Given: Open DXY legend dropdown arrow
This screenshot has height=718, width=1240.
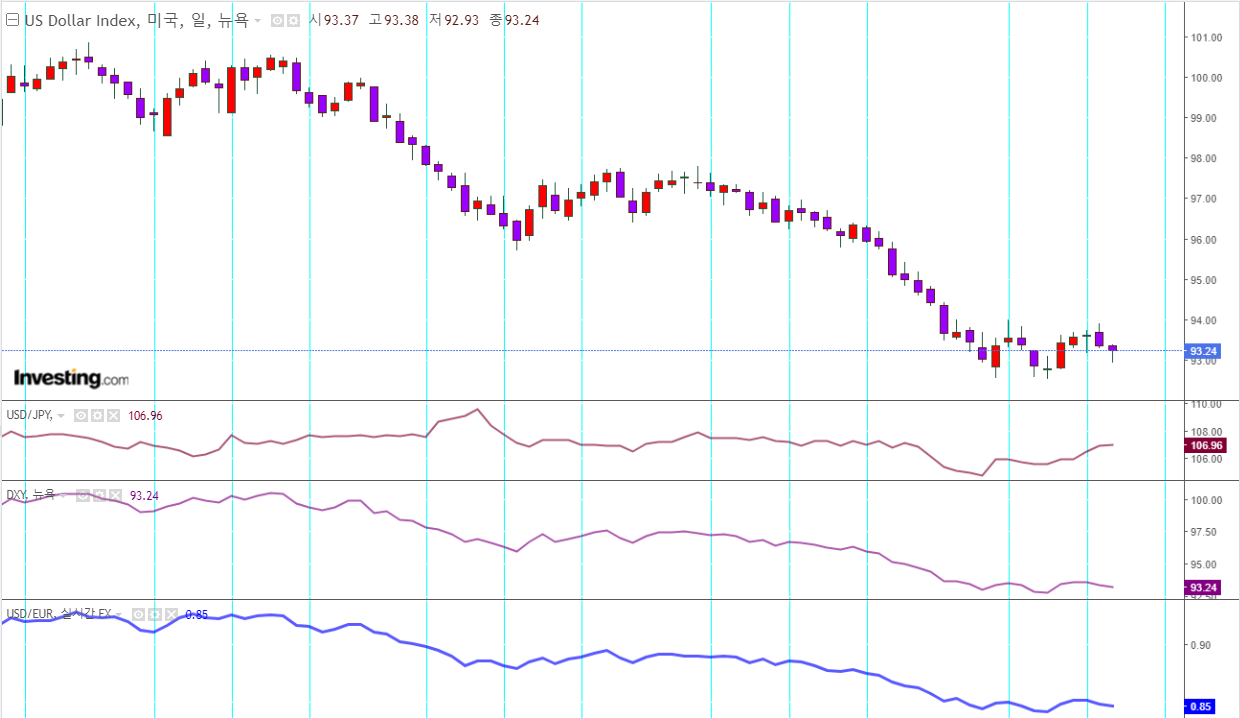Looking at the screenshot, I should (x=63, y=496).
